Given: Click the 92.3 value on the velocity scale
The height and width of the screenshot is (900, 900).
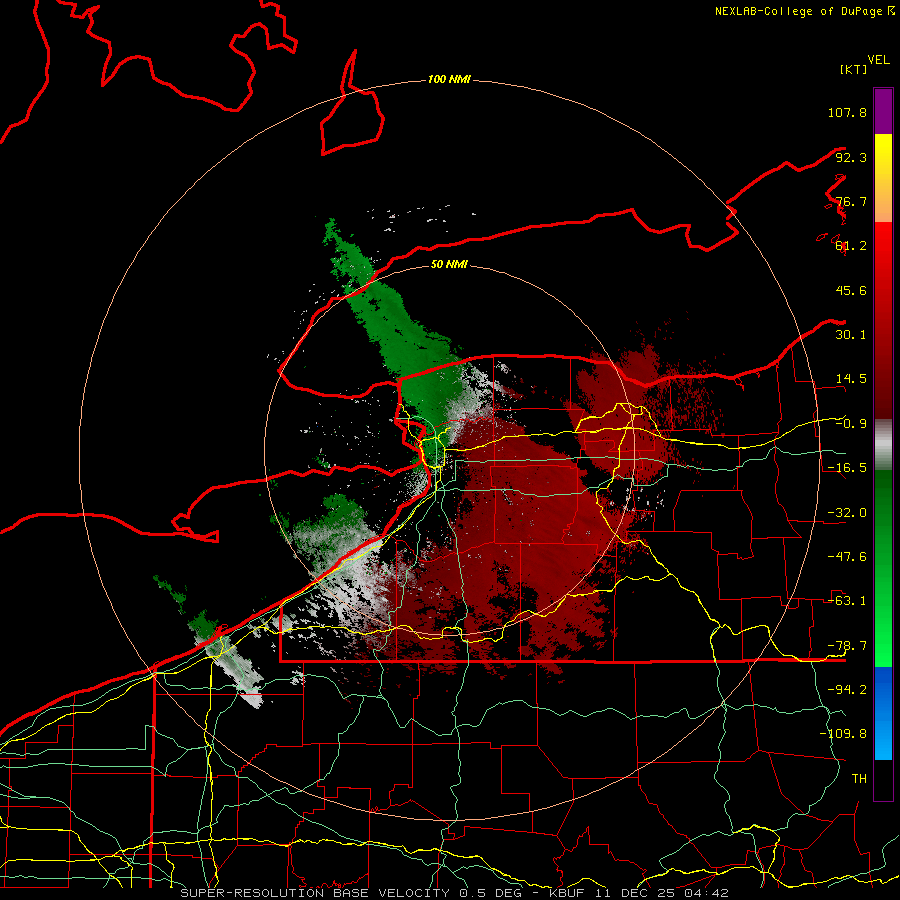Looking at the screenshot, I should click(x=851, y=157).
